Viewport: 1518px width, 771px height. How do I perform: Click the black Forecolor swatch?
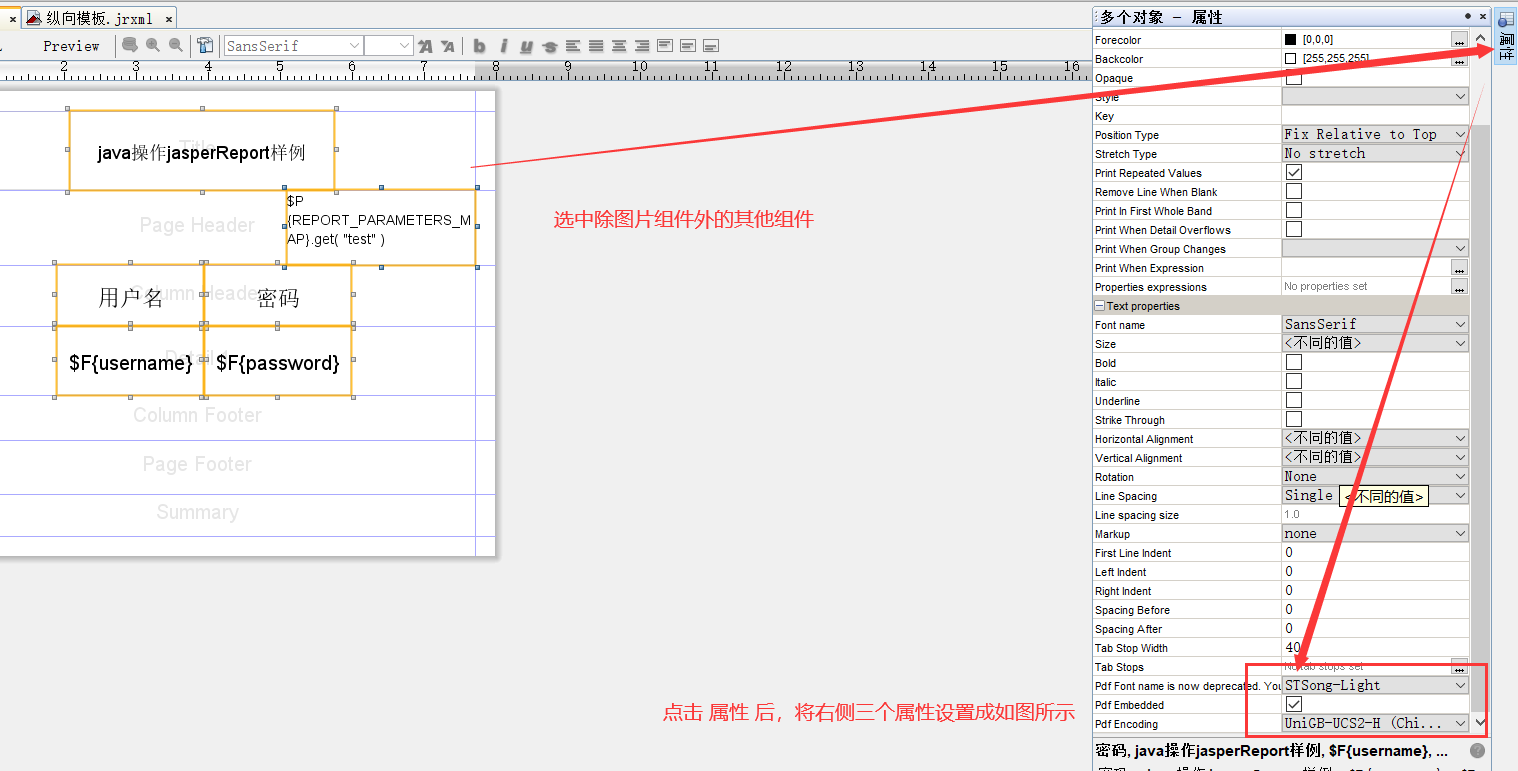click(x=1290, y=39)
